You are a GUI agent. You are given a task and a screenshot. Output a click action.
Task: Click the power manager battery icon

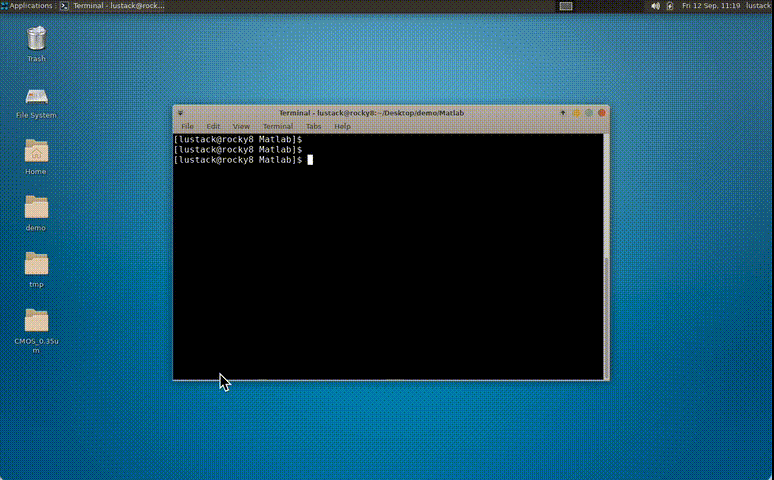pos(670,6)
